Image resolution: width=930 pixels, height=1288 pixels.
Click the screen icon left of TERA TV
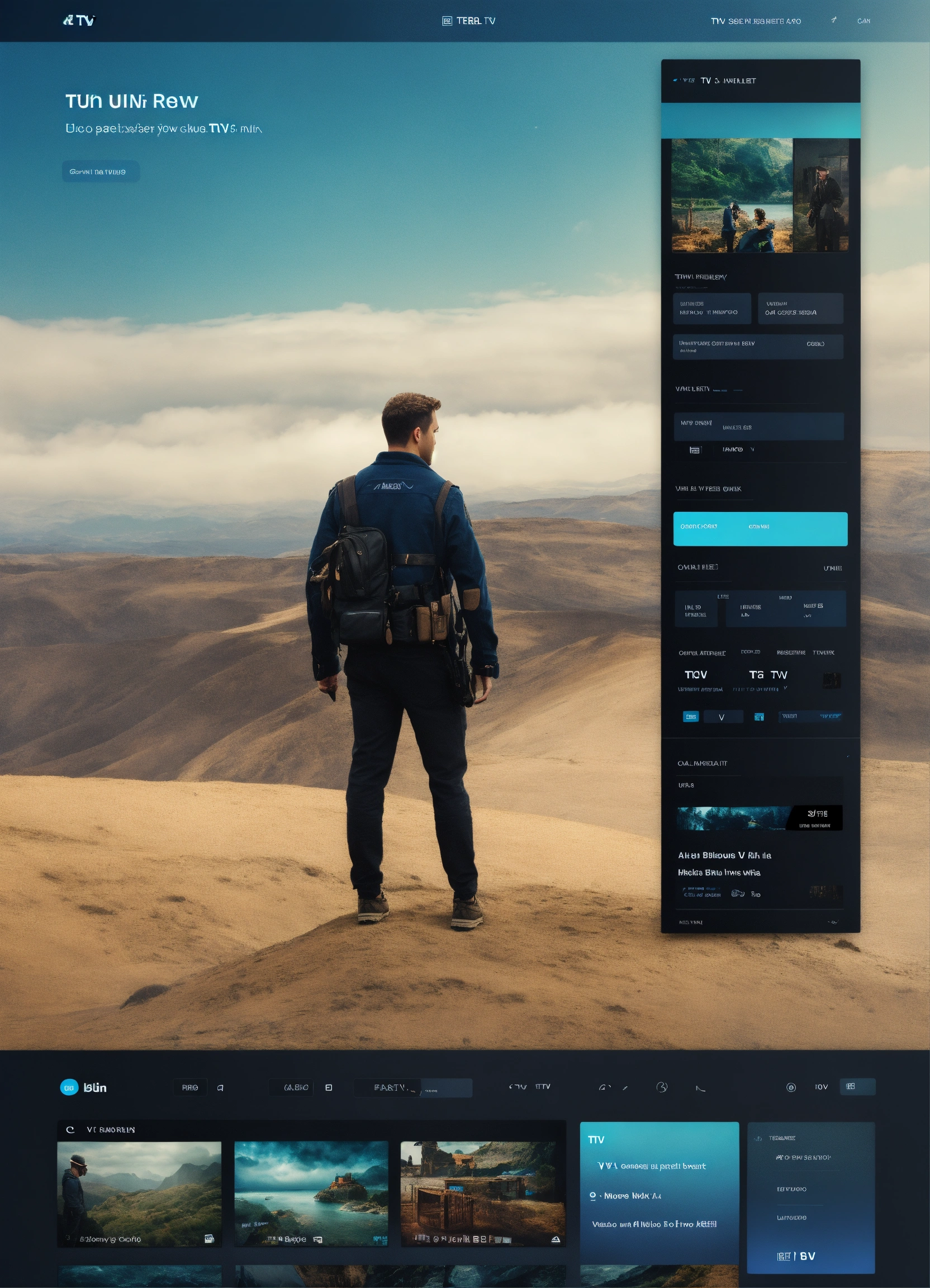447,21
